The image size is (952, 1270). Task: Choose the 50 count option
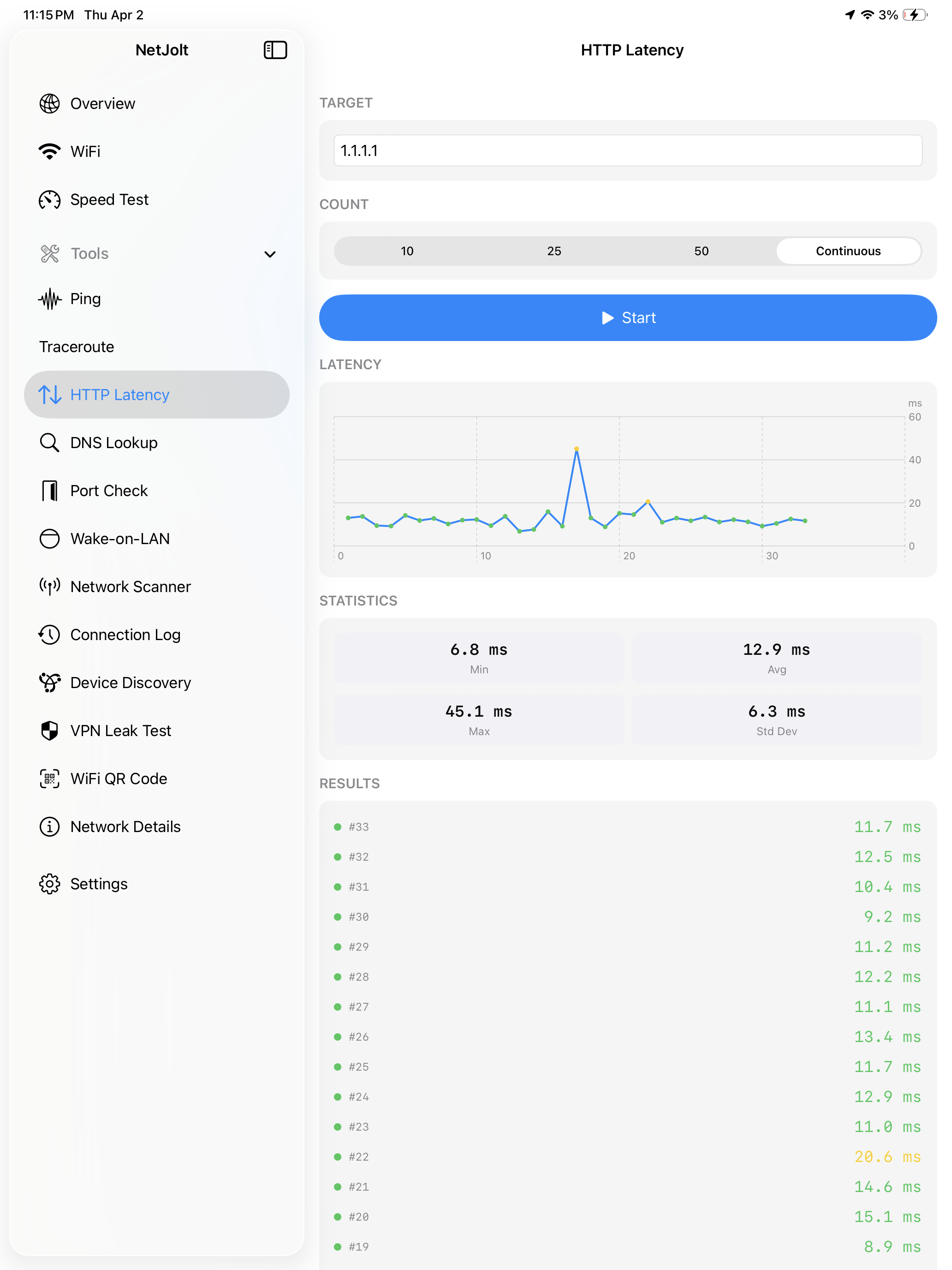[701, 251]
